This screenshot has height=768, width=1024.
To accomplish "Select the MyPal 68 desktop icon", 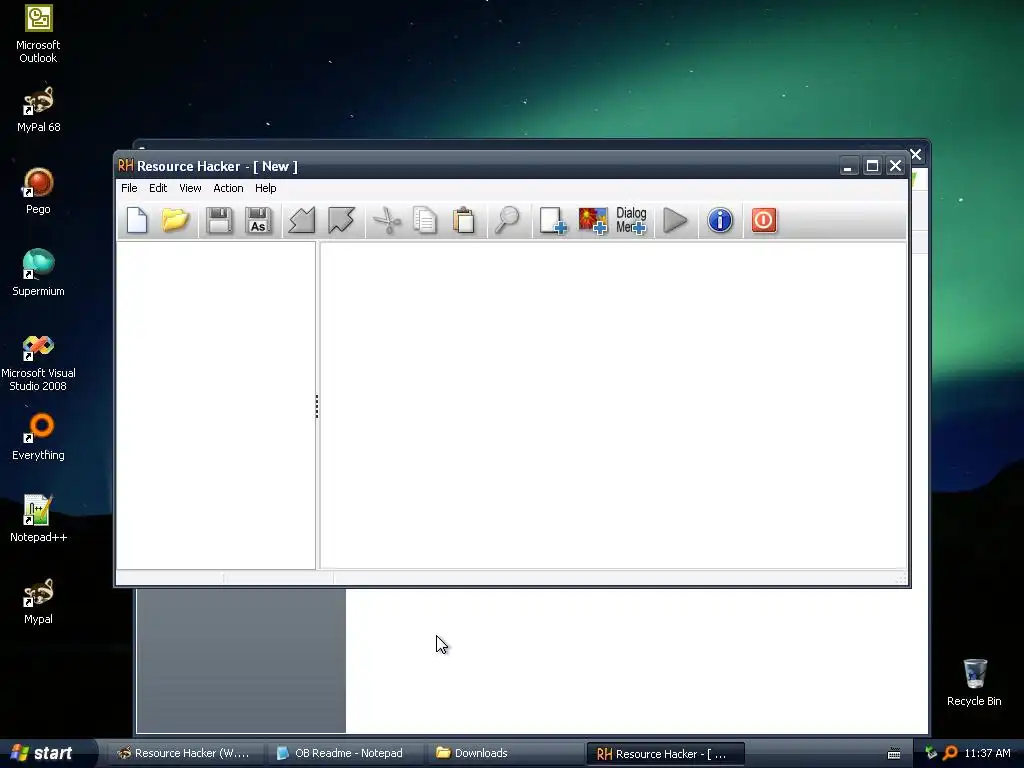I will (38, 110).
